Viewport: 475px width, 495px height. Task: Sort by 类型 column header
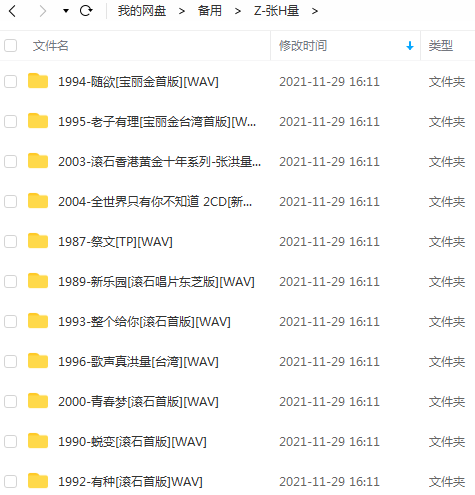coord(441,46)
